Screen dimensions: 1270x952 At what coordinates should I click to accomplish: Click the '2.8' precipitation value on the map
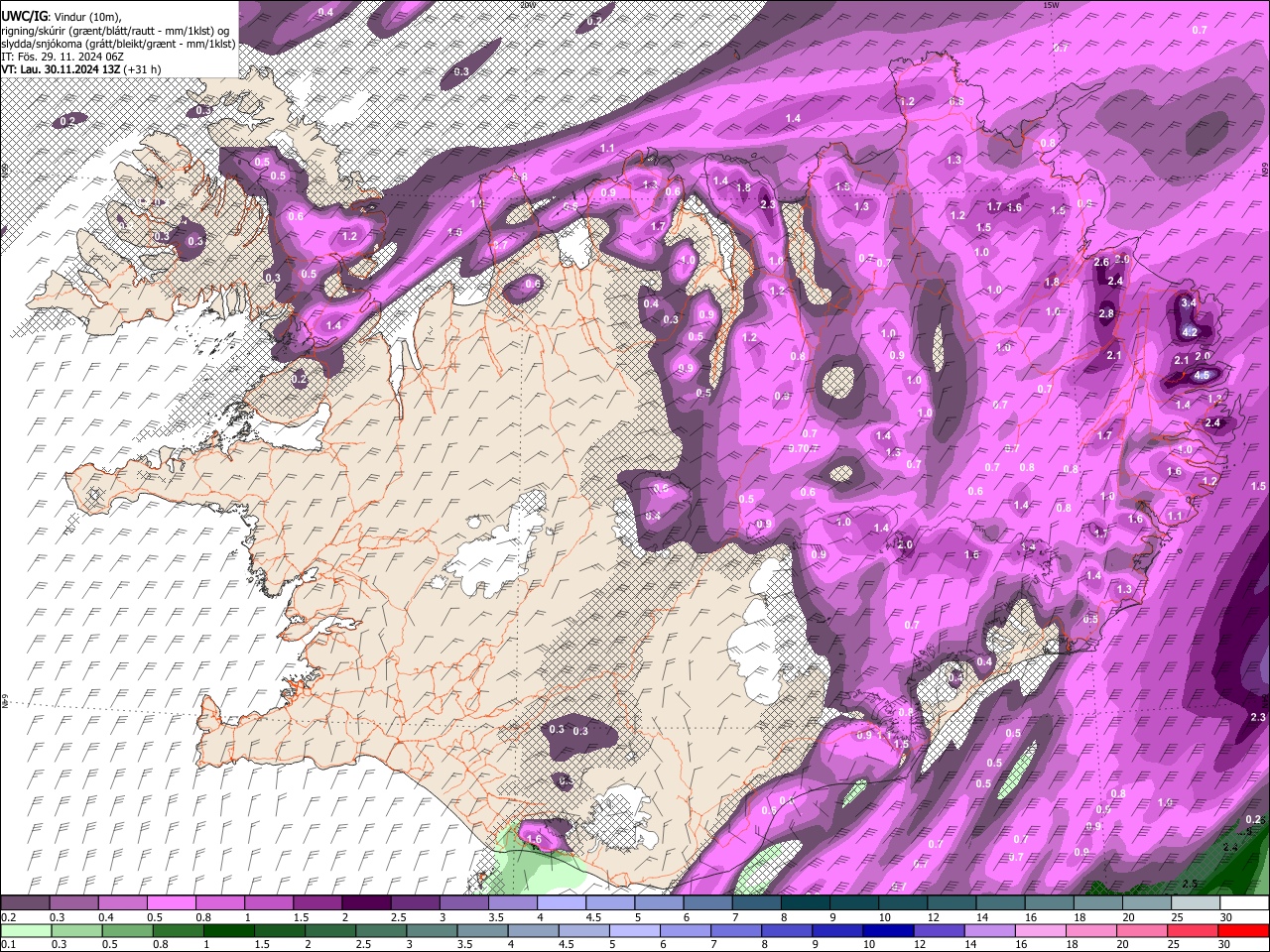[1106, 313]
